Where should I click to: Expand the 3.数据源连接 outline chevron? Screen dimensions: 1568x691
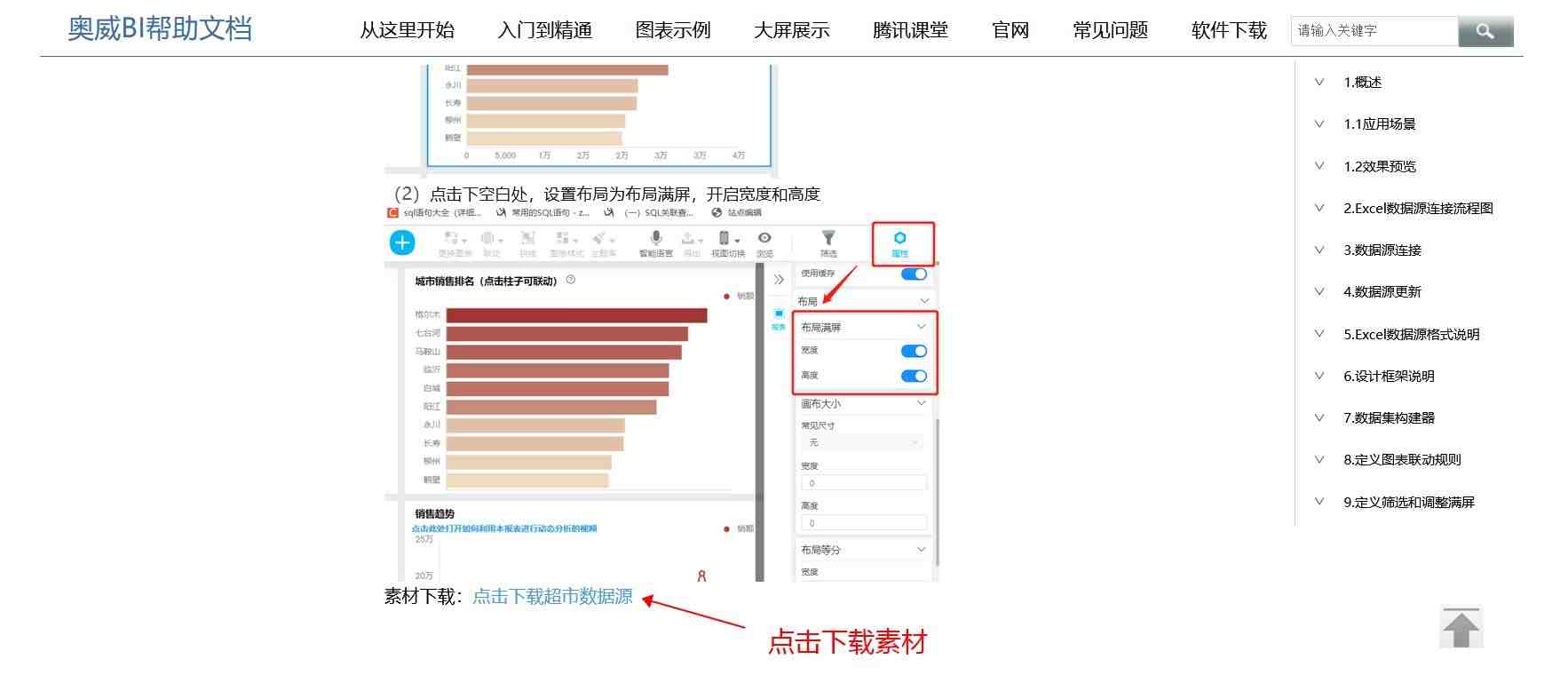[x=1319, y=250]
